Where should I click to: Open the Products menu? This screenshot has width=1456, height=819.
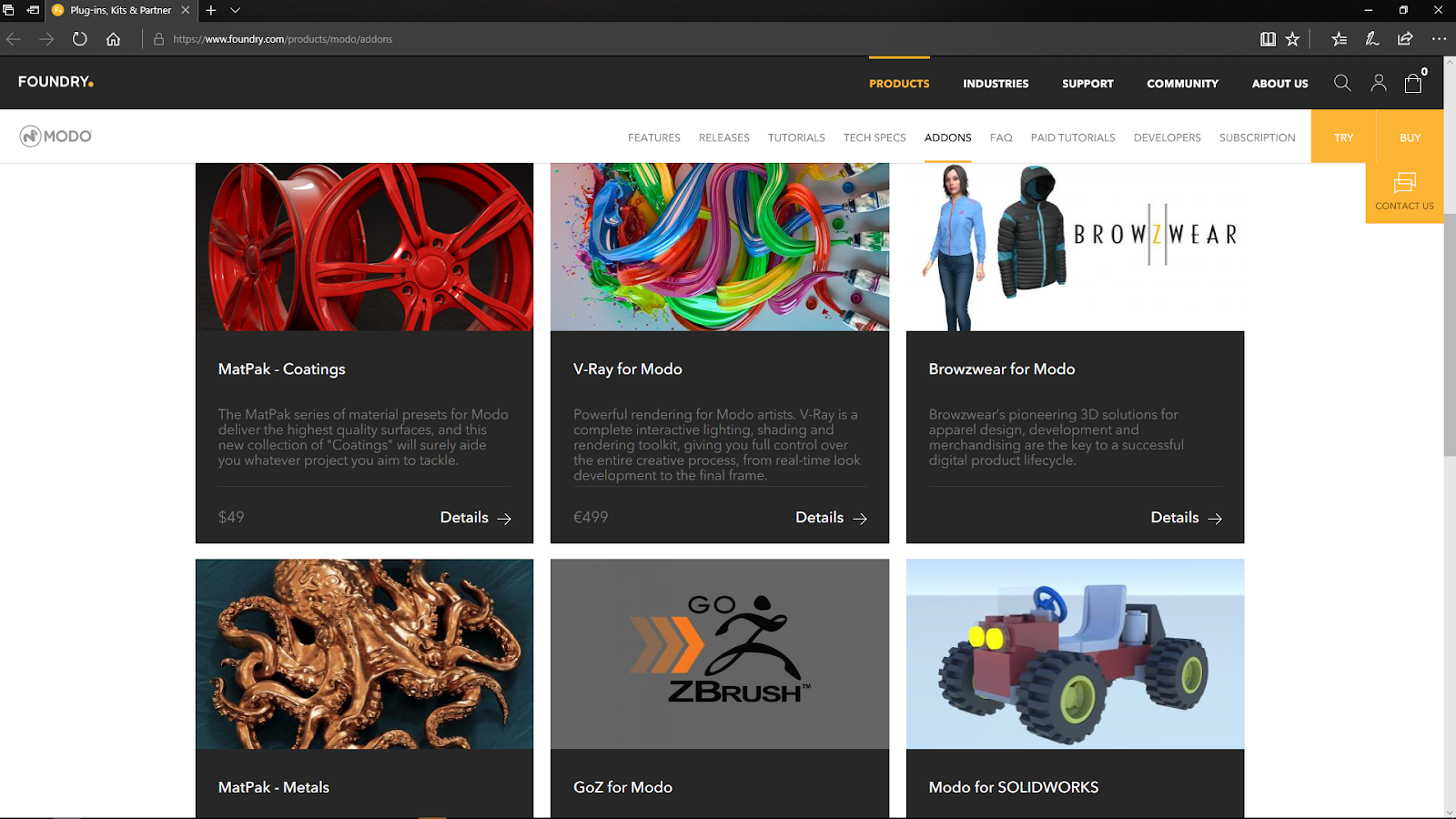click(899, 83)
